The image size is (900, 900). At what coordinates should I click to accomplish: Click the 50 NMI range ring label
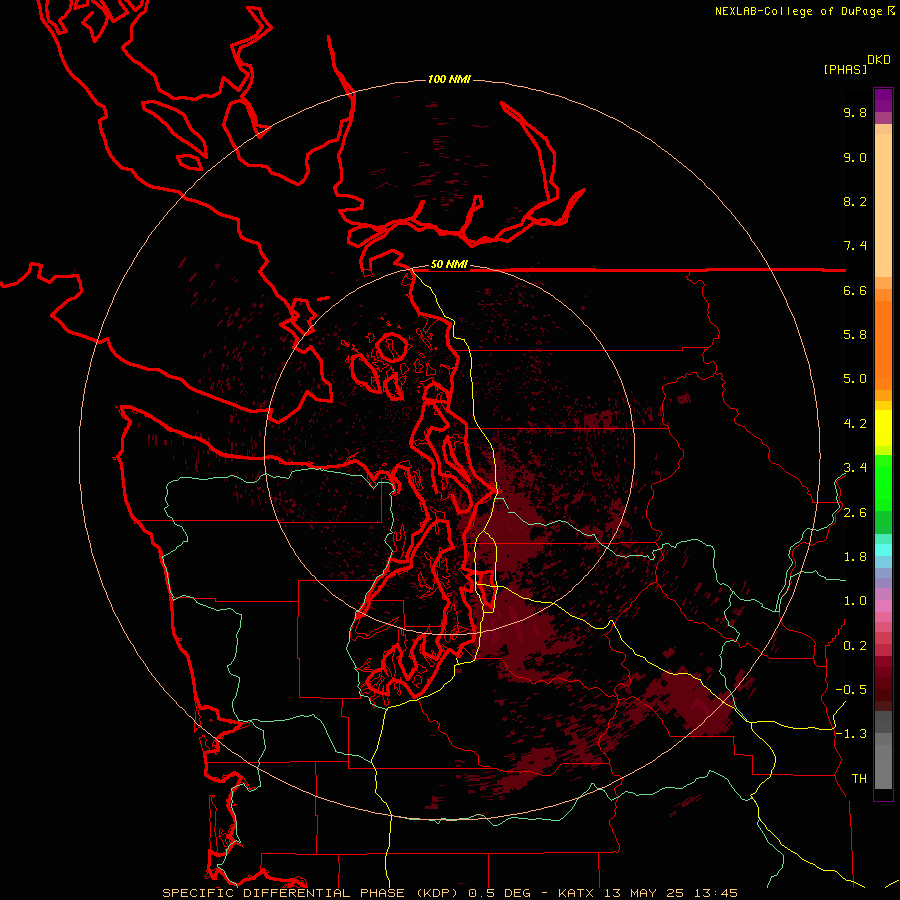point(449,265)
